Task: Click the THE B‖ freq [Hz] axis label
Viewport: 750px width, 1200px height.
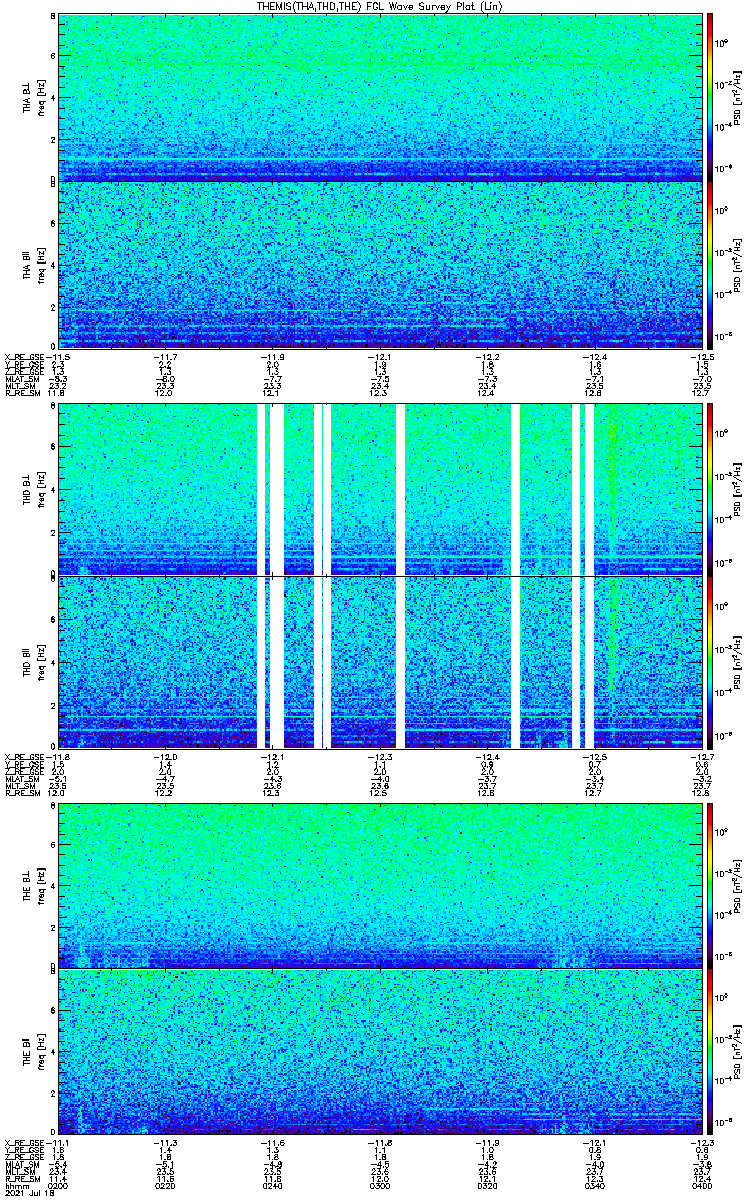Action: [x=42, y=1052]
